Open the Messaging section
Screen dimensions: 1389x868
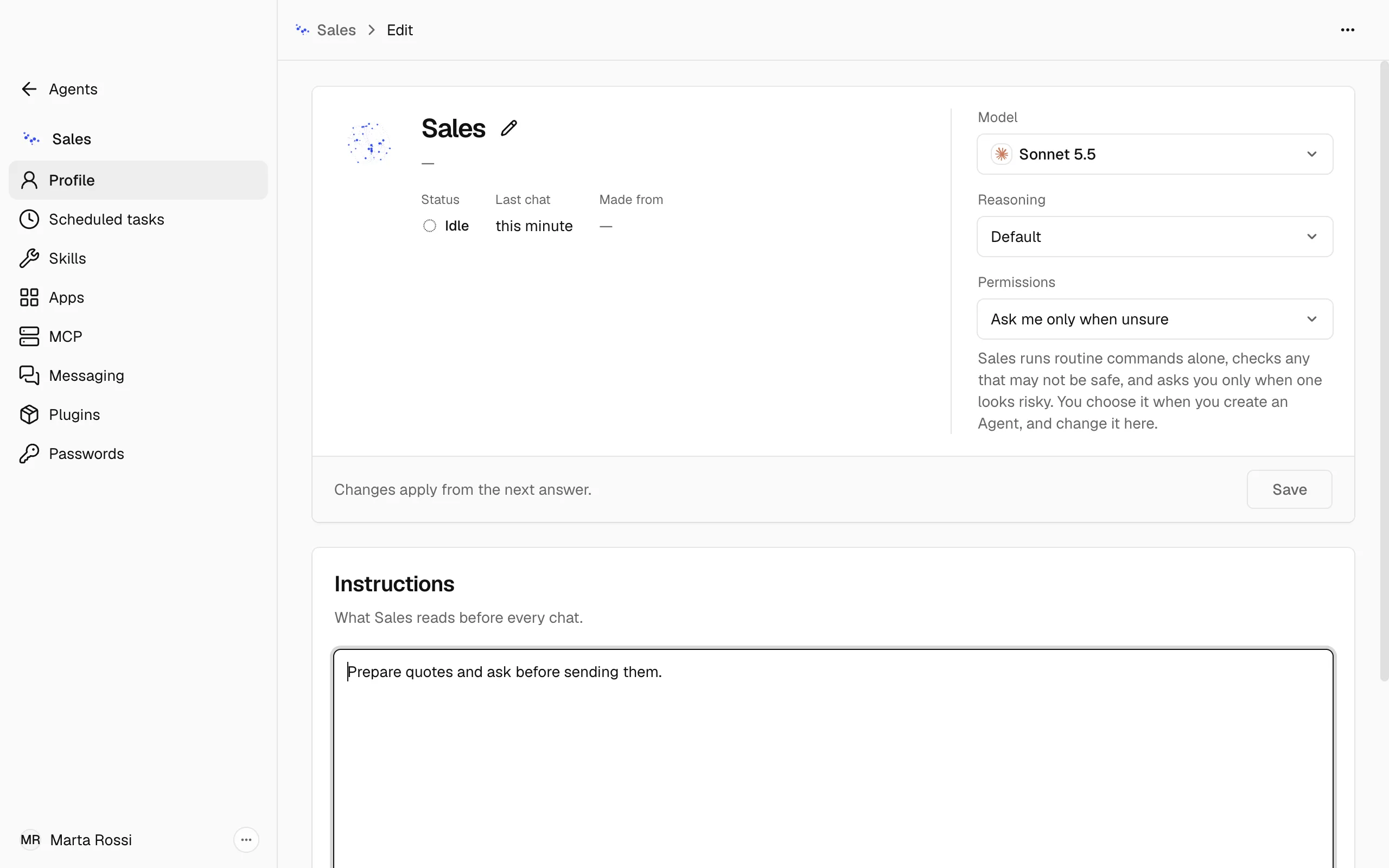[138, 375]
